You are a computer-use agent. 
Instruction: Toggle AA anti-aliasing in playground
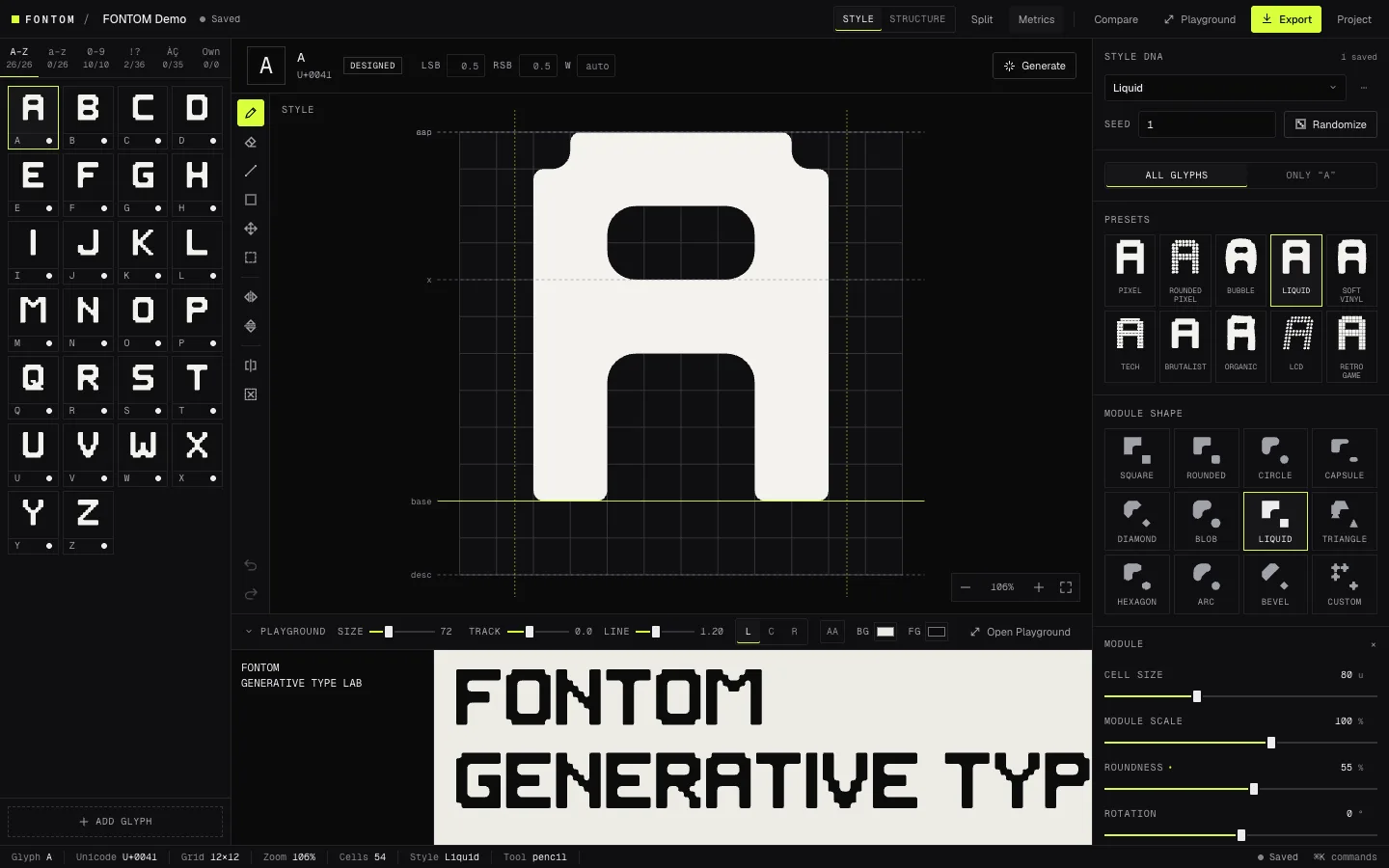click(x=832, y=632)
